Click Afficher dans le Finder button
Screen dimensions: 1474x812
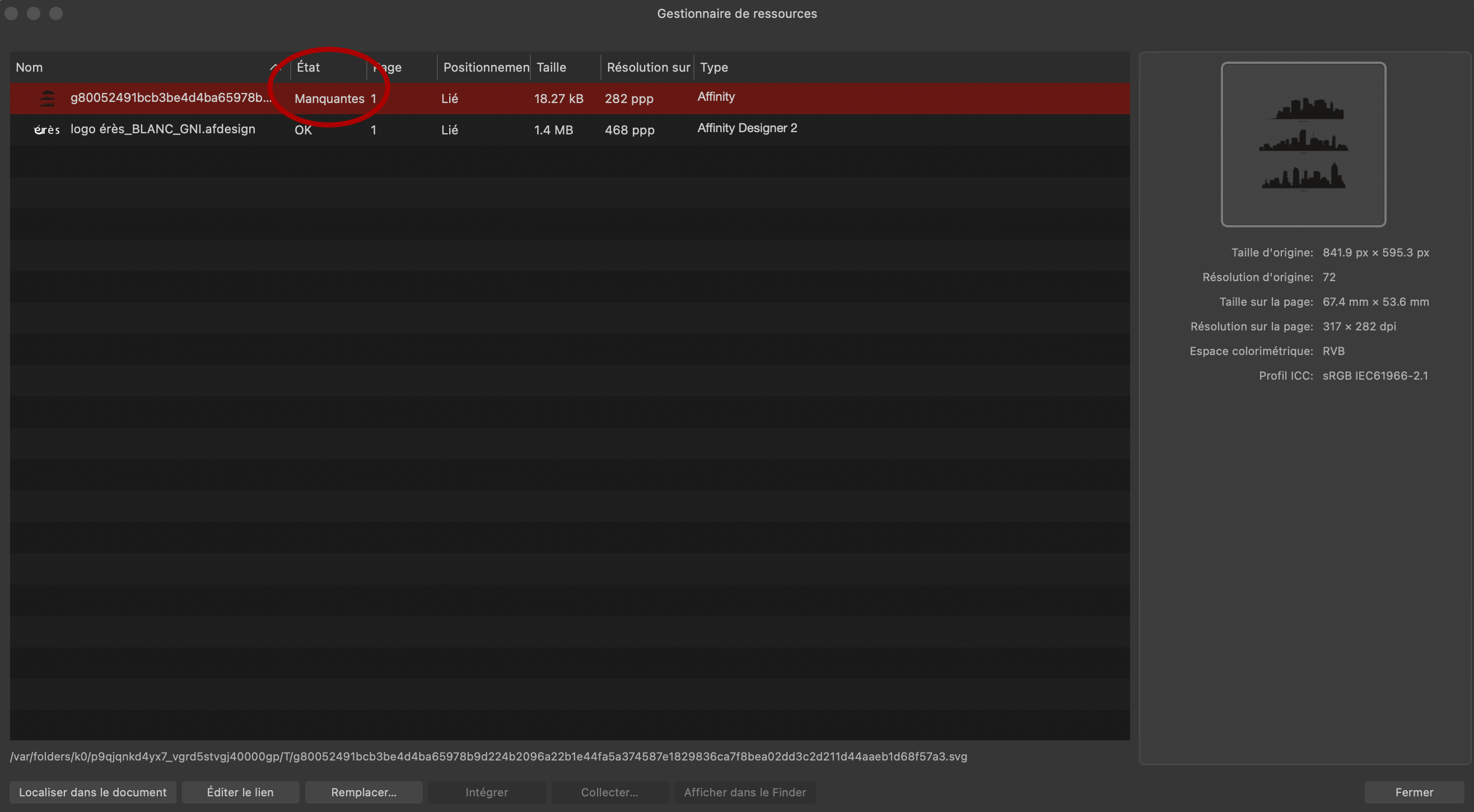coord(745,792)
